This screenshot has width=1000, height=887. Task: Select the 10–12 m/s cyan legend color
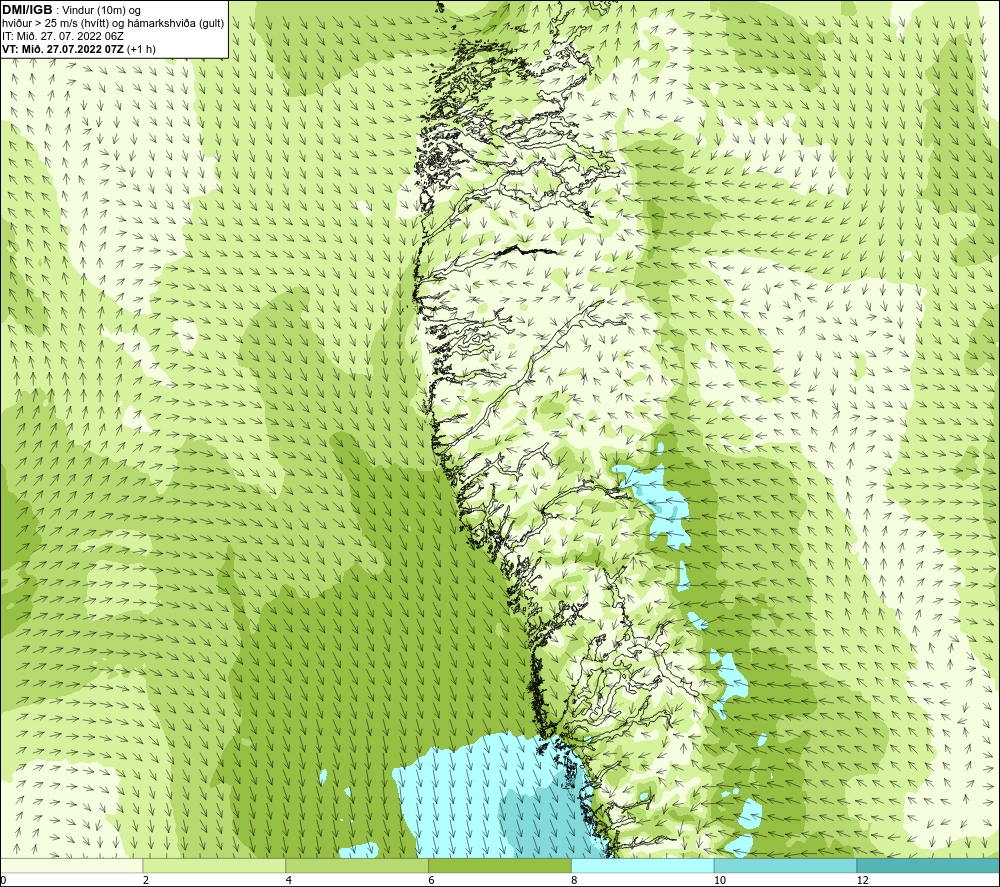point(786,865)
